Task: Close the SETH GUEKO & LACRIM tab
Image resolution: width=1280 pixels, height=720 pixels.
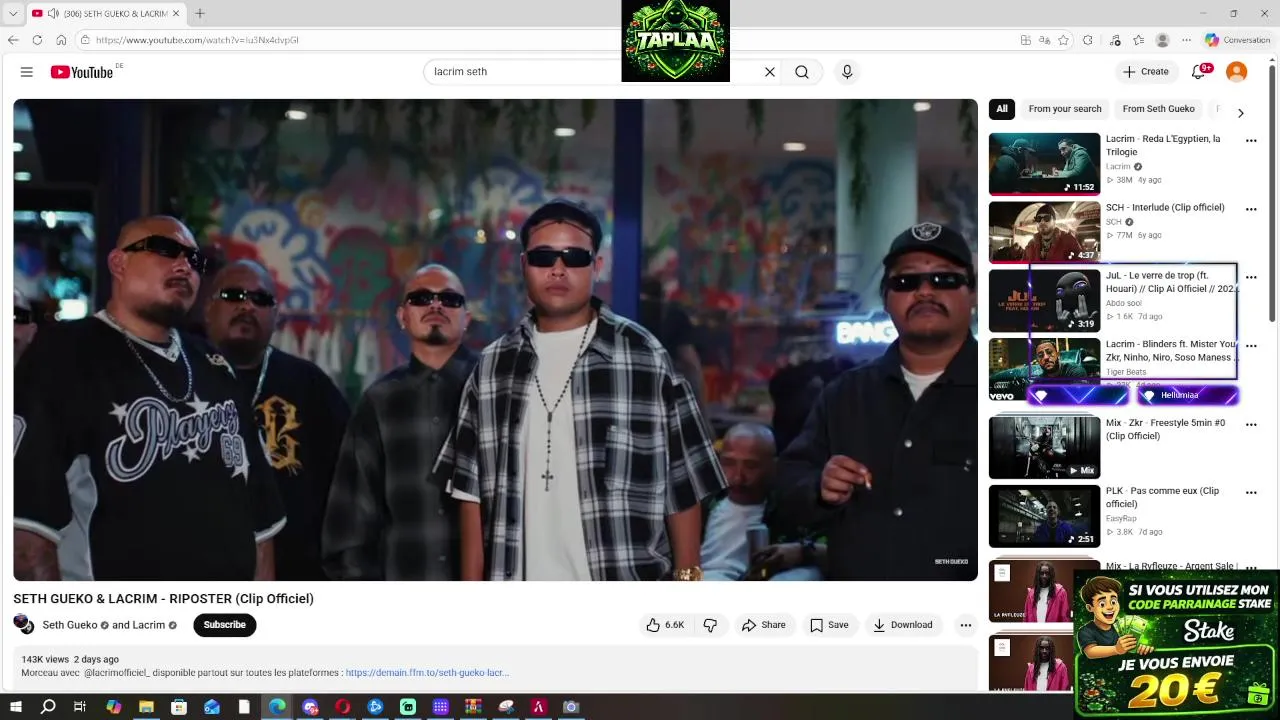Action: [x=176, y=13]
